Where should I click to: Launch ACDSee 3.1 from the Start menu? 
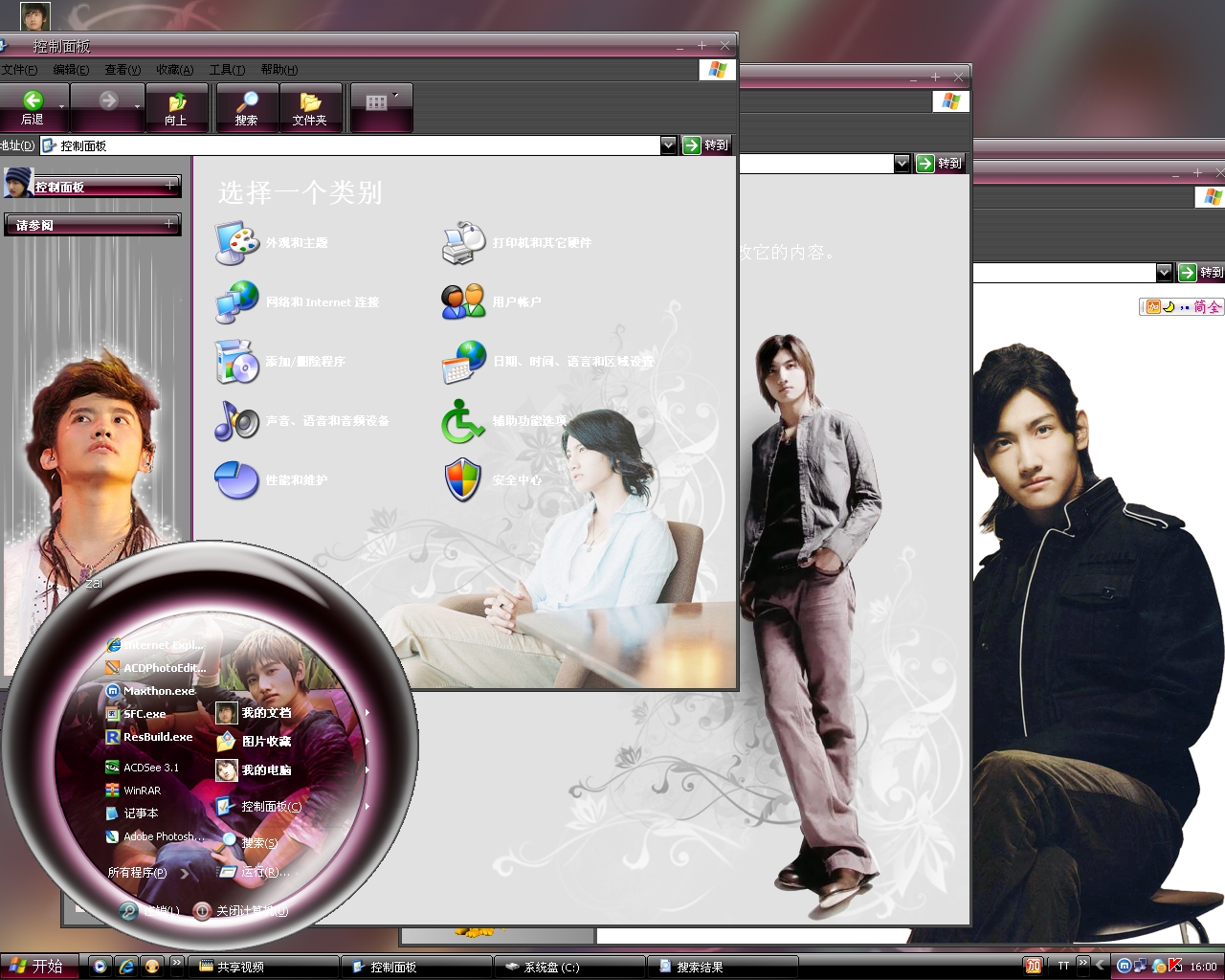(x=142, y=768)
